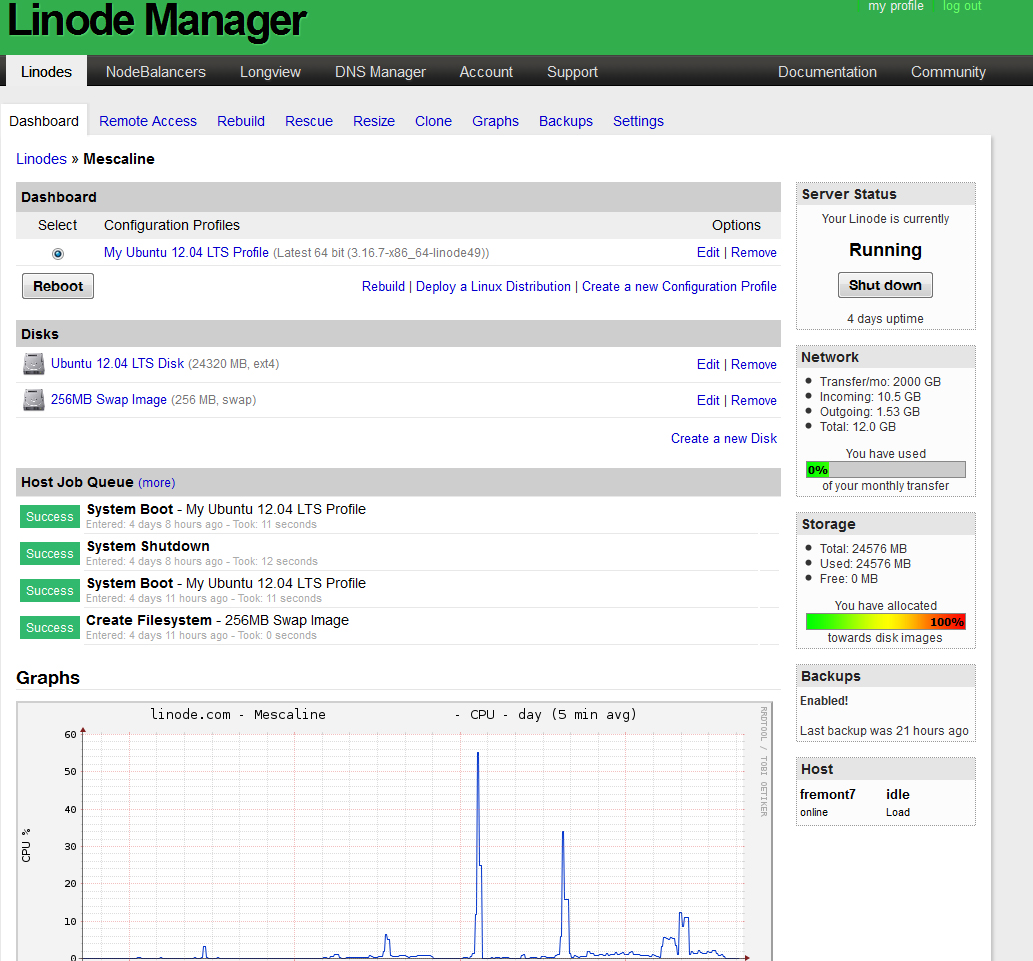Click 'Free: 0 MB' storage entry
Screen dimensions: 1033x961
849,579
